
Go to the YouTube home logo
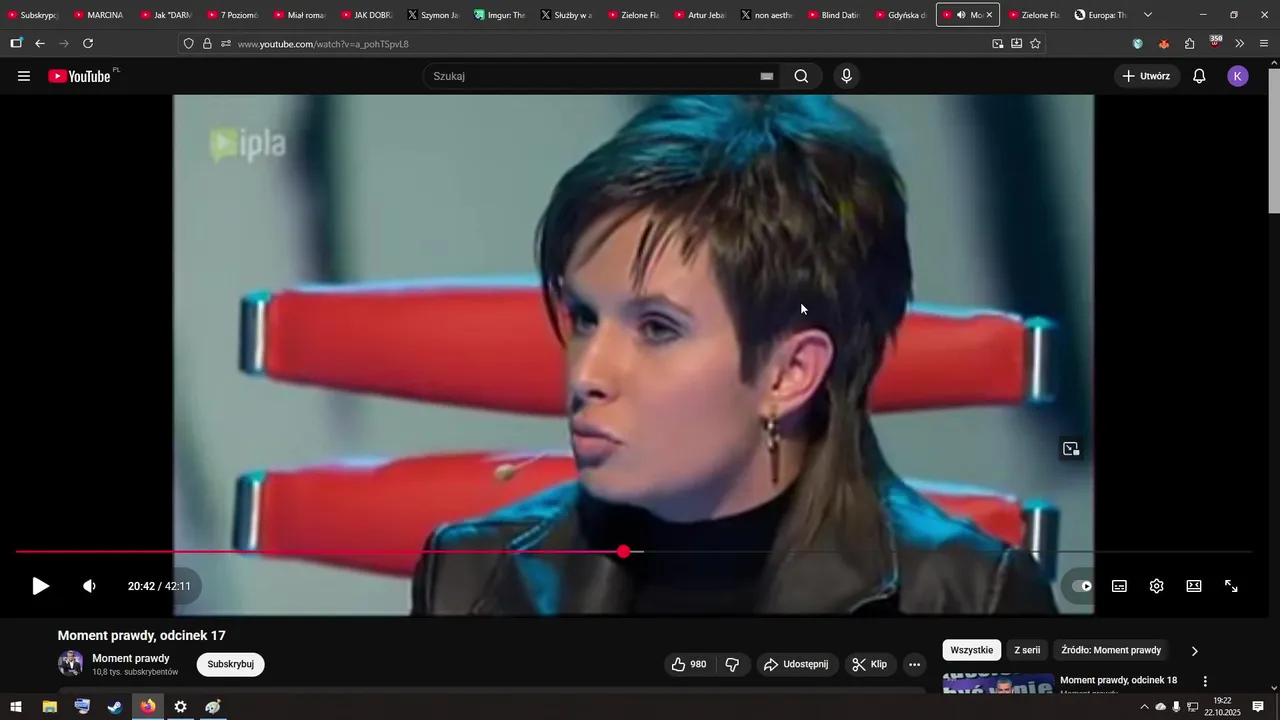(79, 76)
